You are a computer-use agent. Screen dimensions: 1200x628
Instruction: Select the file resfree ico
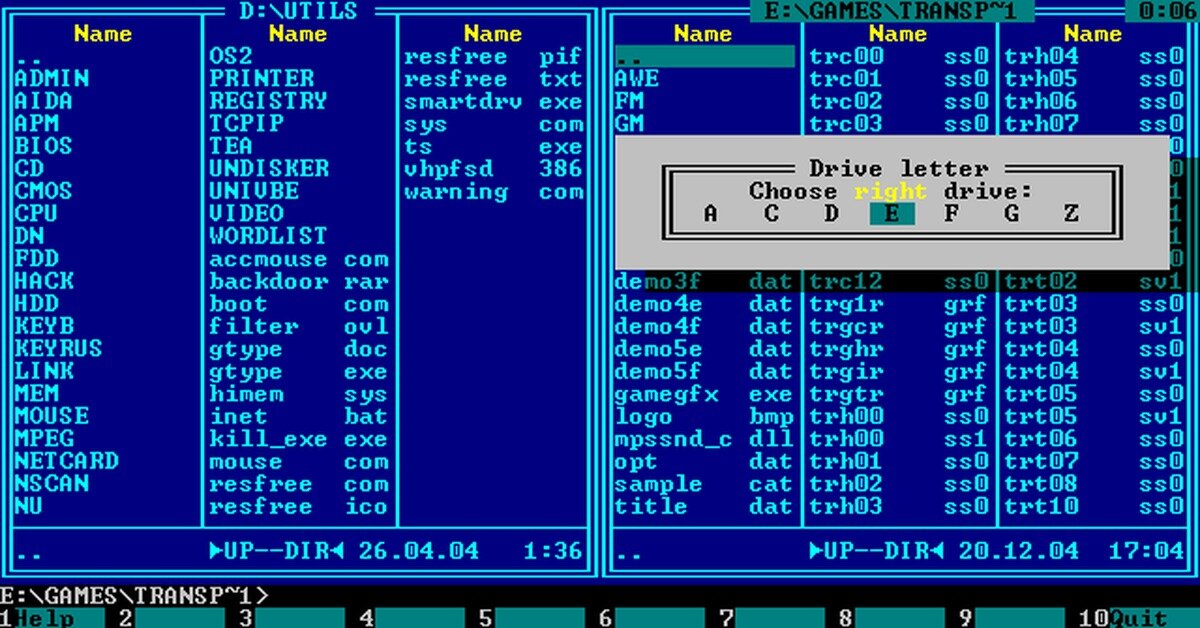click(299, 506)
